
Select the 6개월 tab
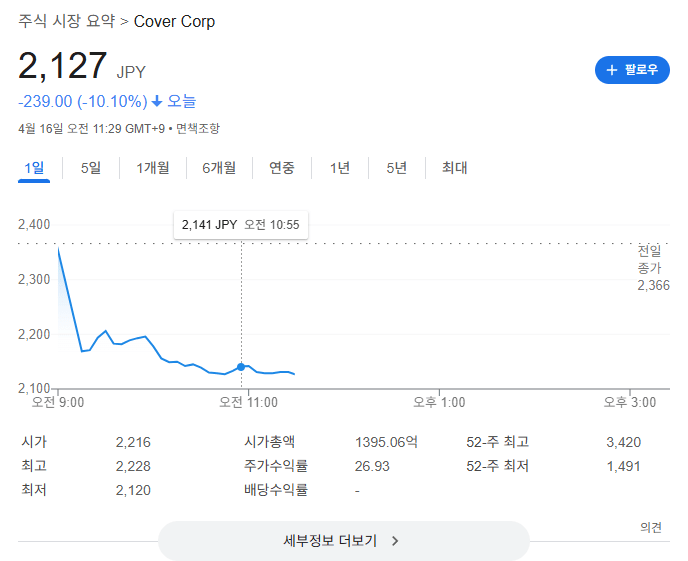[219, 168]
